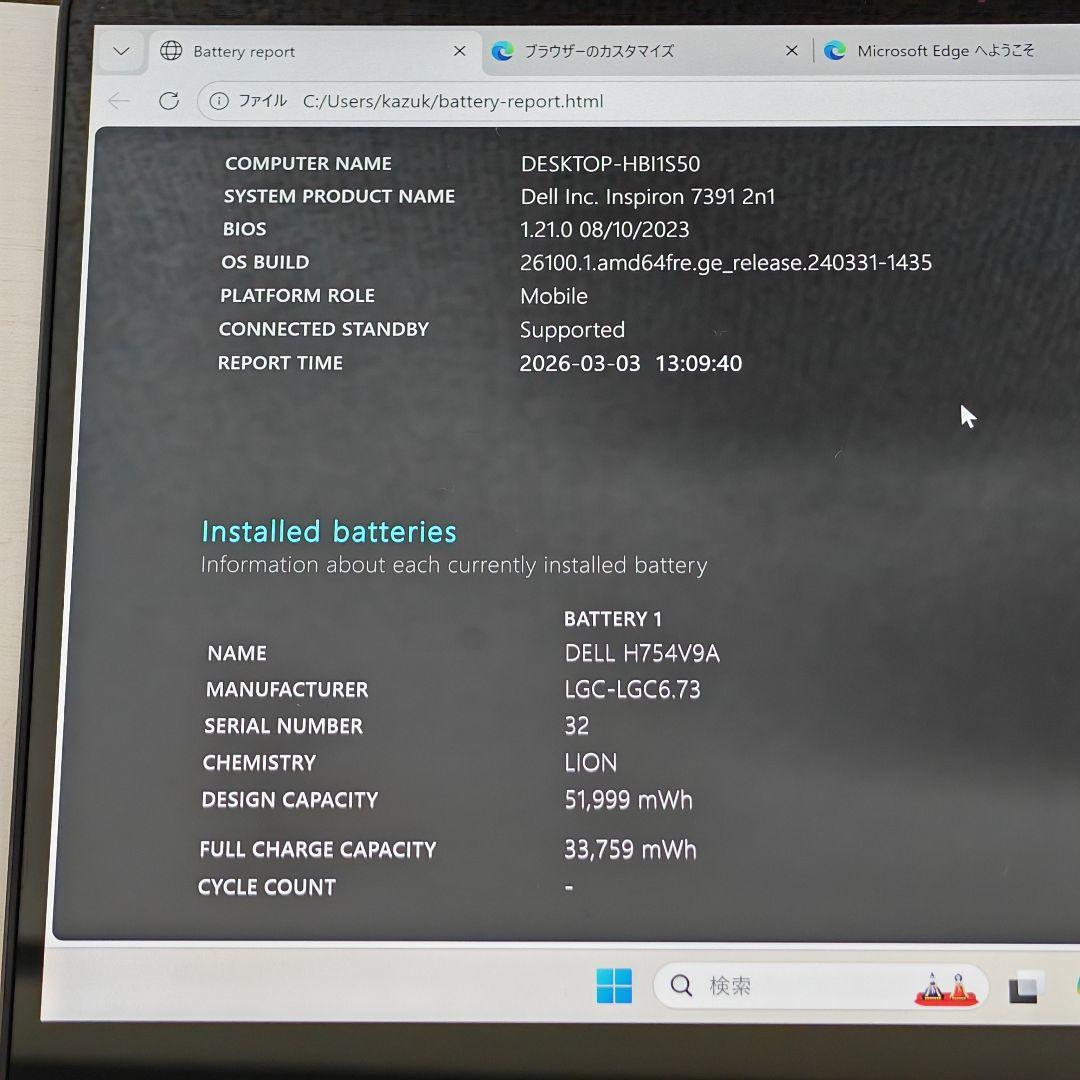Screen dimensions: 1080x1080
Task: Open Task View on the taskbar
Action: pos(1024,988)
